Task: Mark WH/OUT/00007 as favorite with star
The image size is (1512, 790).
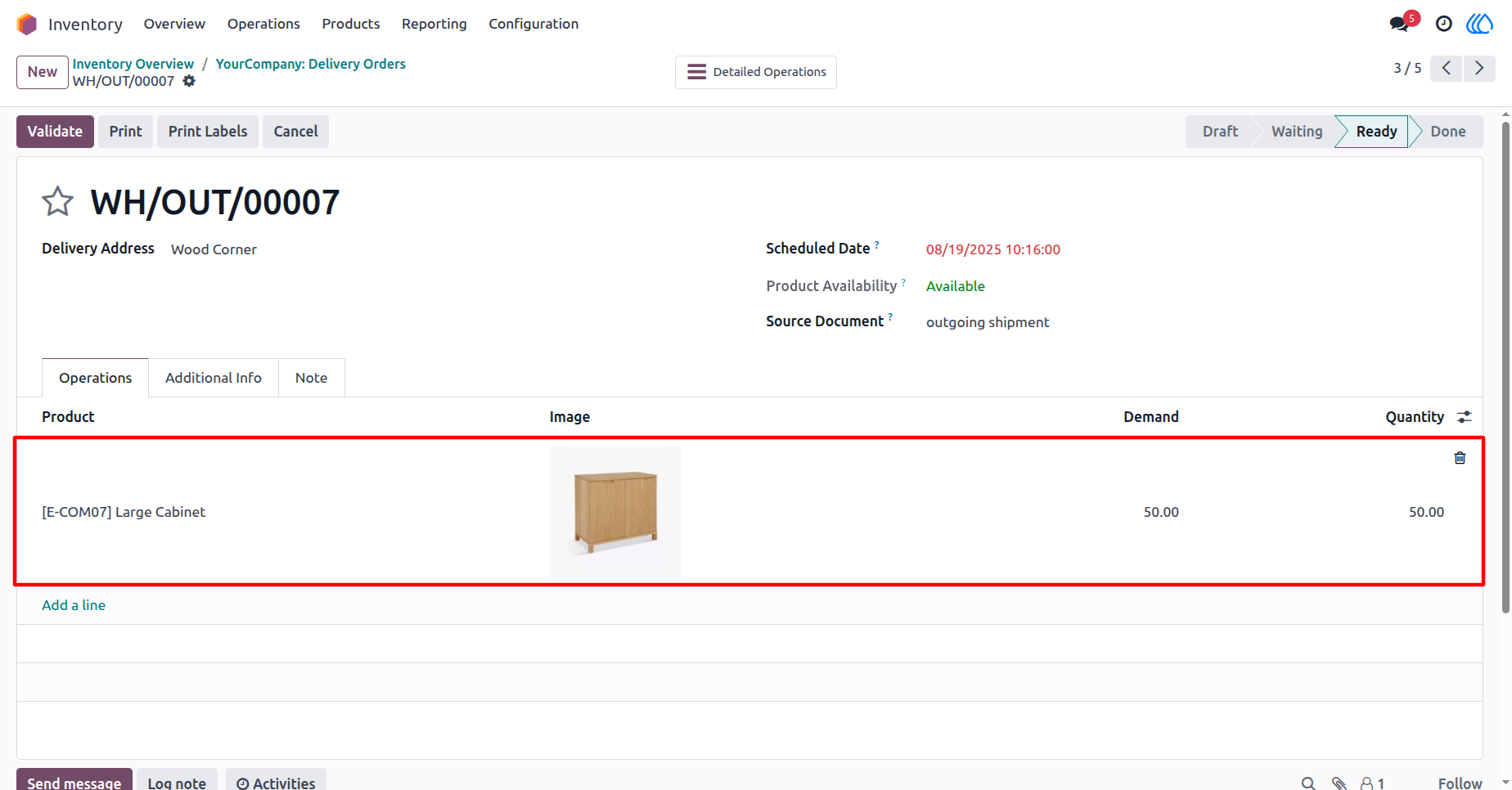Action: pos(57,201)
